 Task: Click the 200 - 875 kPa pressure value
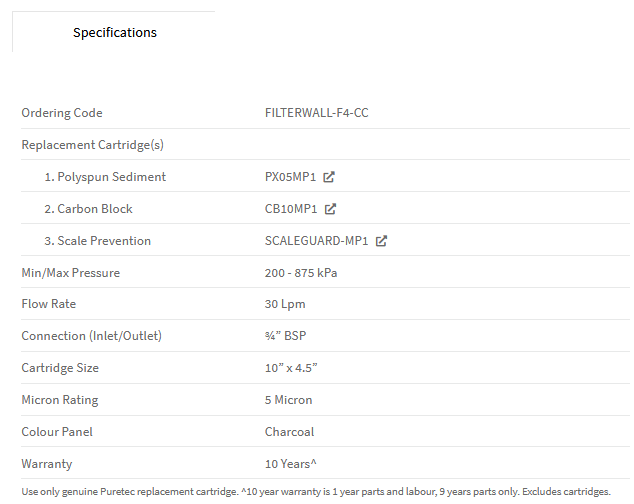(x=301, y=273)
